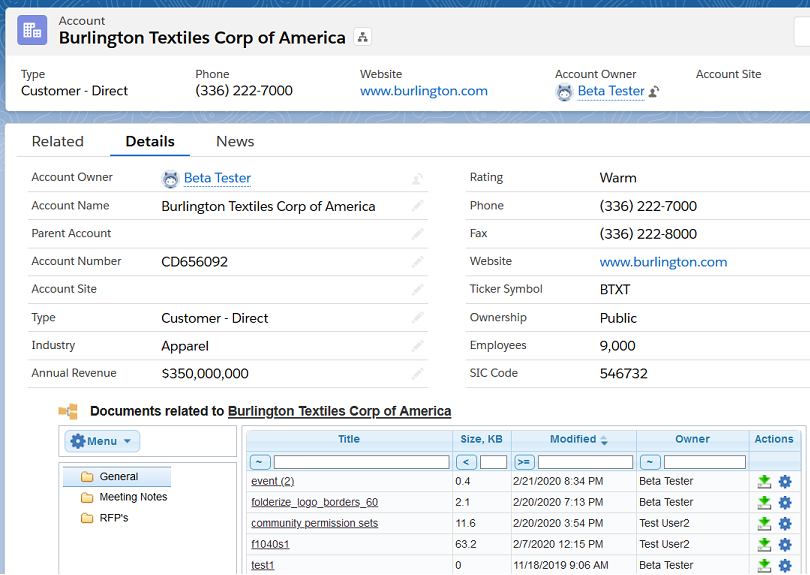Open the Menu dropdown in Documents panel

[x=102, y=441]
